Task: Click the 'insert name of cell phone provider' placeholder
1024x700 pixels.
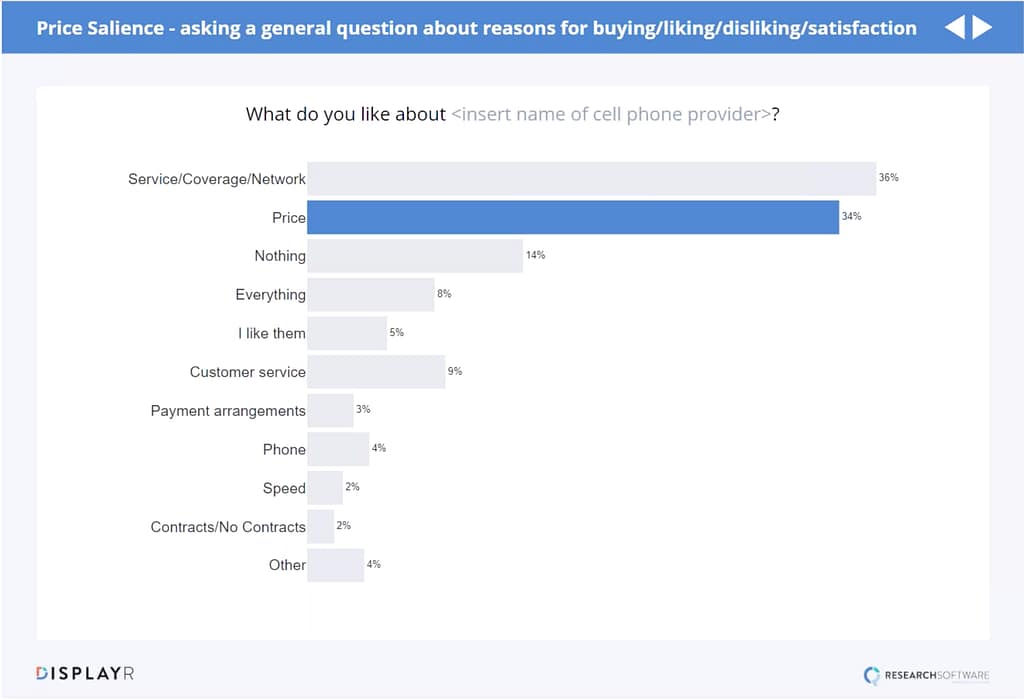Action: (610, 114)
